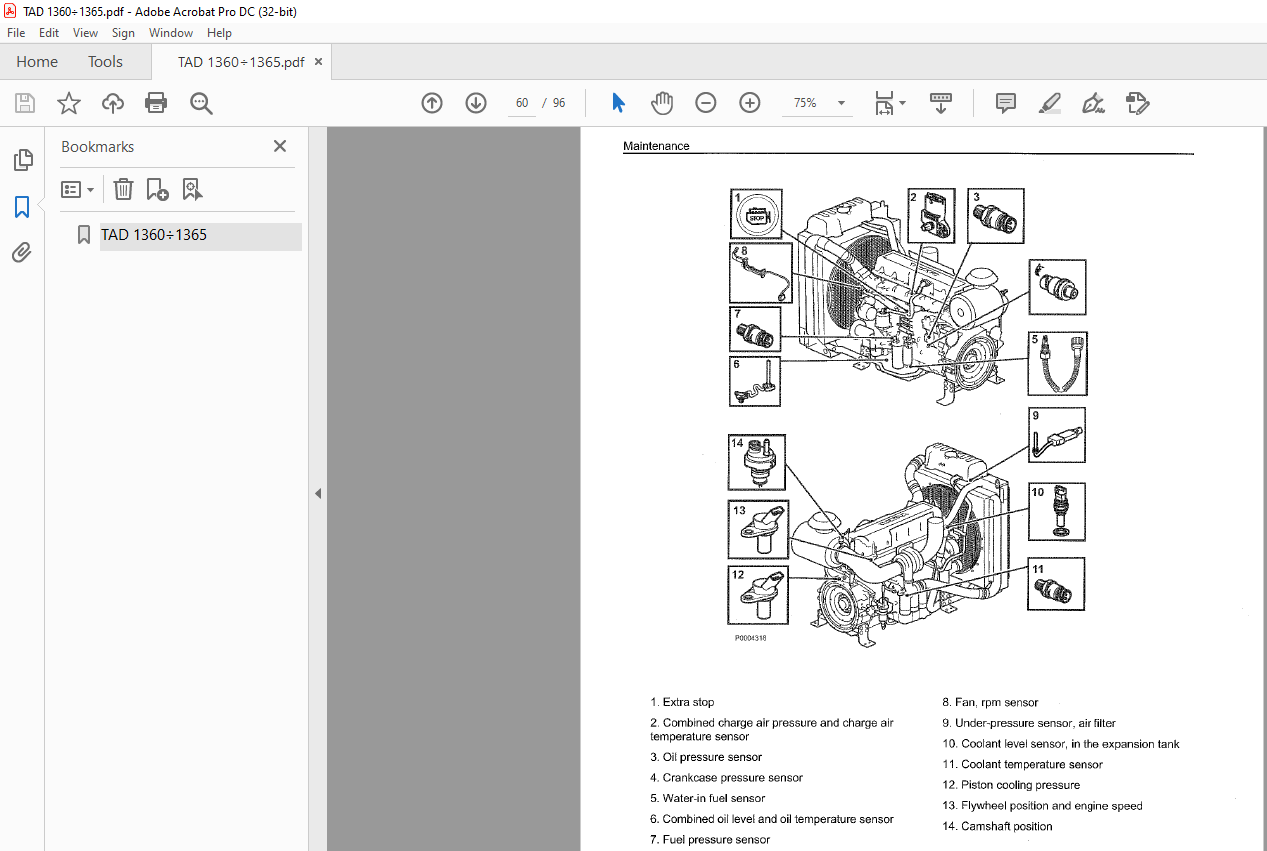Open the View menu
This screenshot has width=1267, height=851.
point(85,33)
